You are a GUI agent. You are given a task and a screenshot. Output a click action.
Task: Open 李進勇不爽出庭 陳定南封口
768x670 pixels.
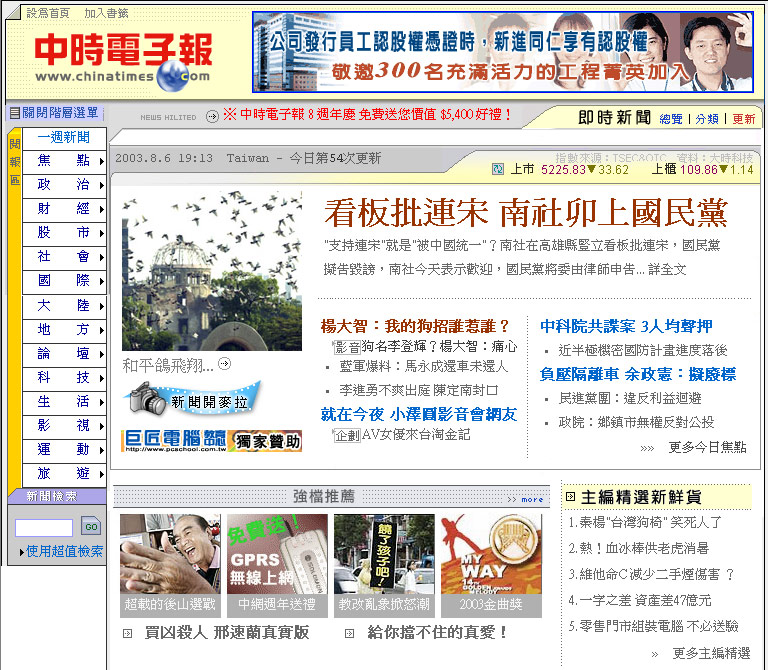[419, 390]
